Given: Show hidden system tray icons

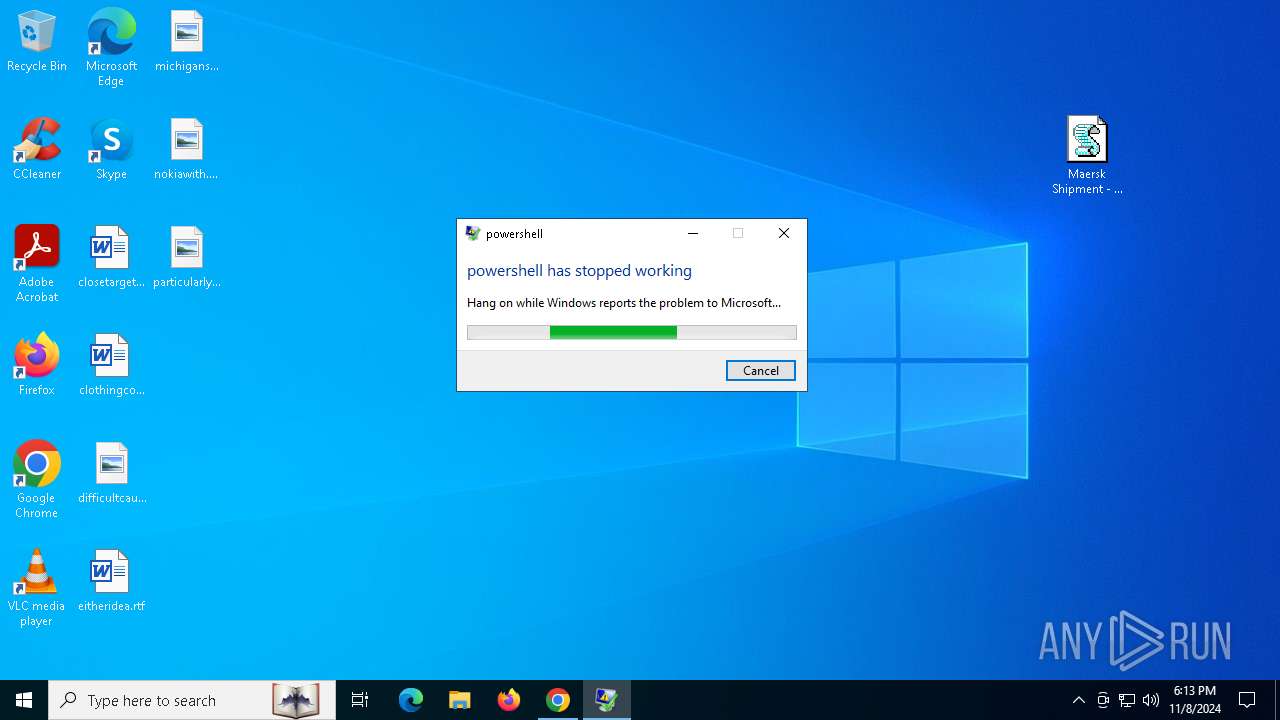Looking at the screenshot, I should (1078, 700).
